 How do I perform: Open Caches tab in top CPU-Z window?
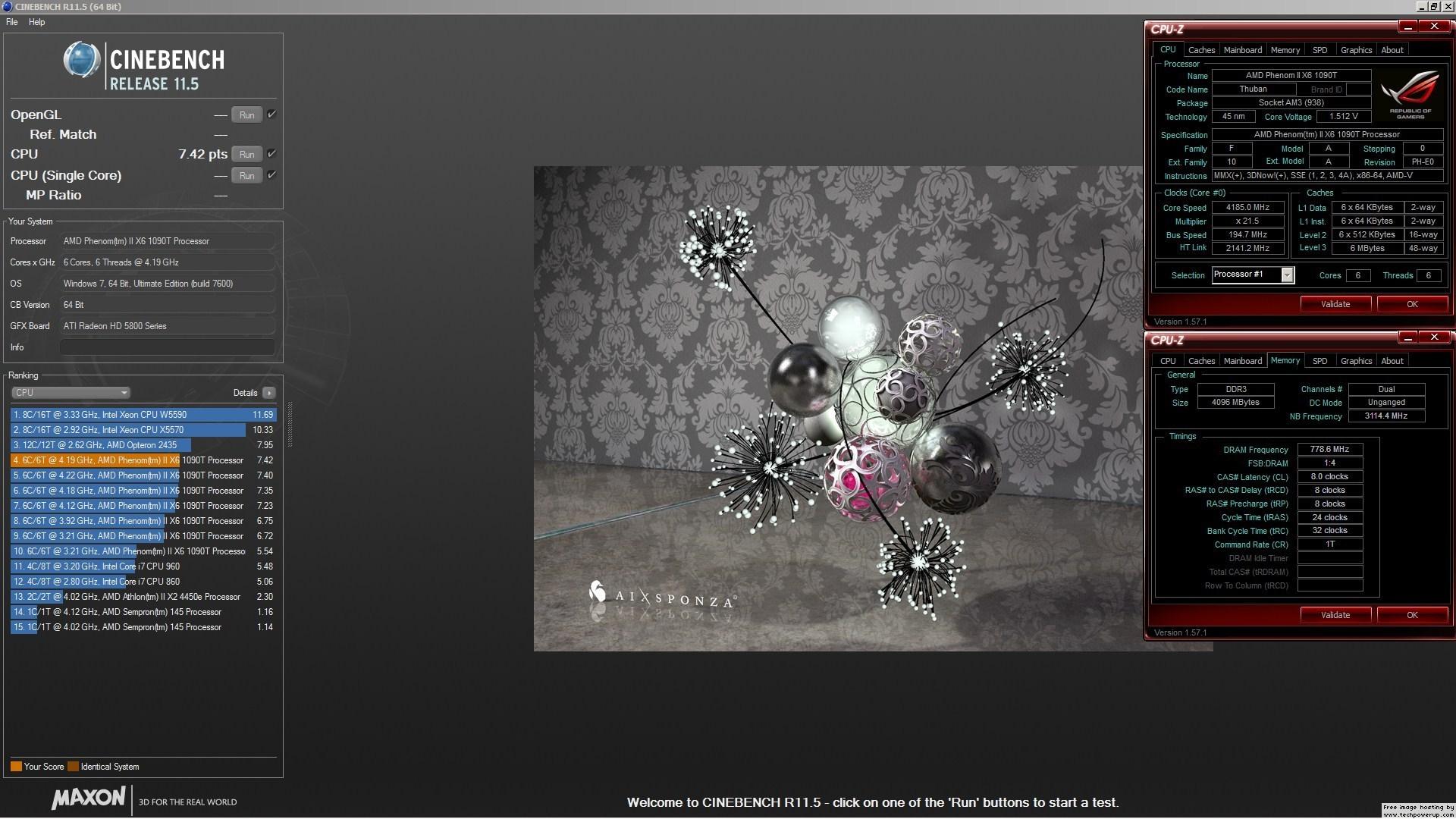(1201, 50)
